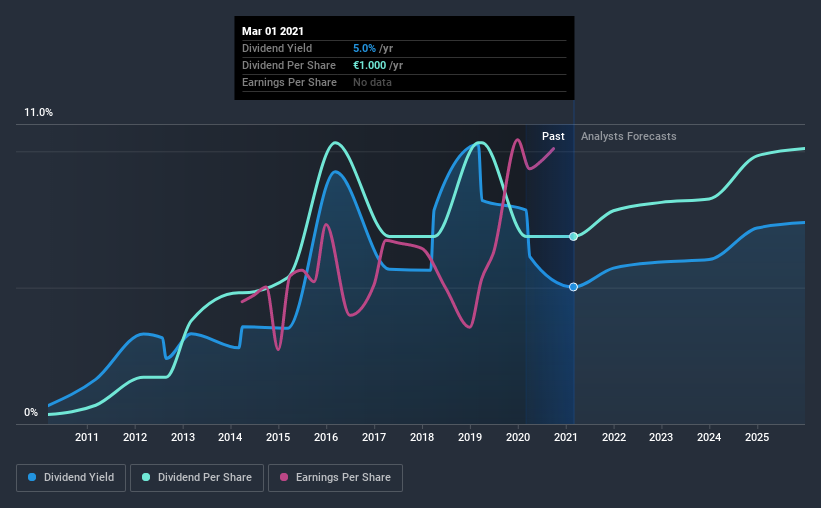Click the Past section label

553,136
